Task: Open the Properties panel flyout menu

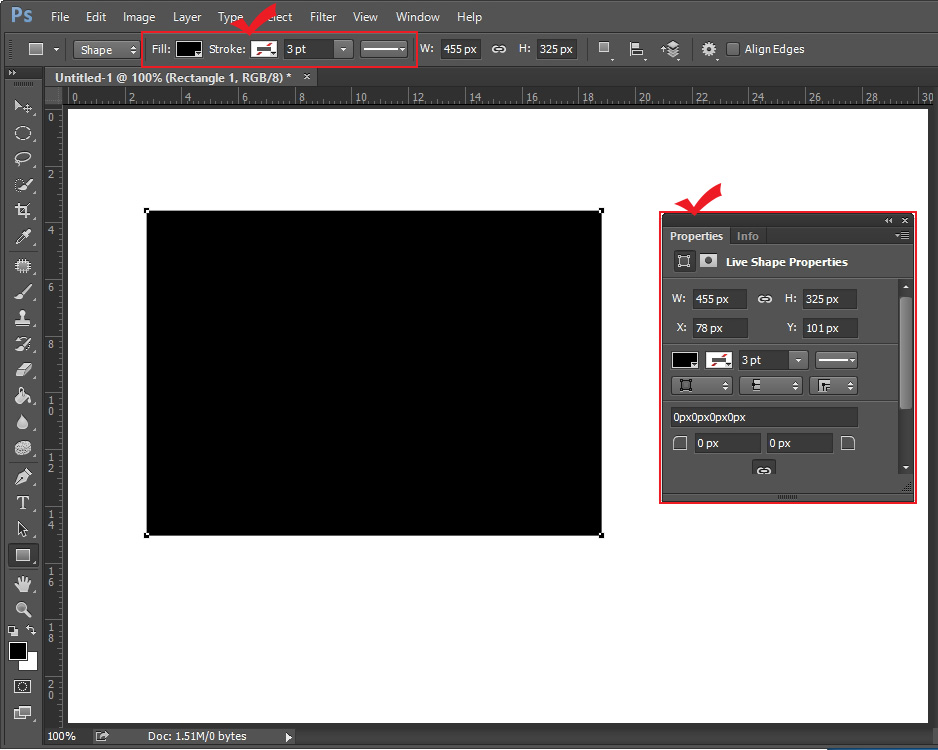Action: (x=903, y=236)
